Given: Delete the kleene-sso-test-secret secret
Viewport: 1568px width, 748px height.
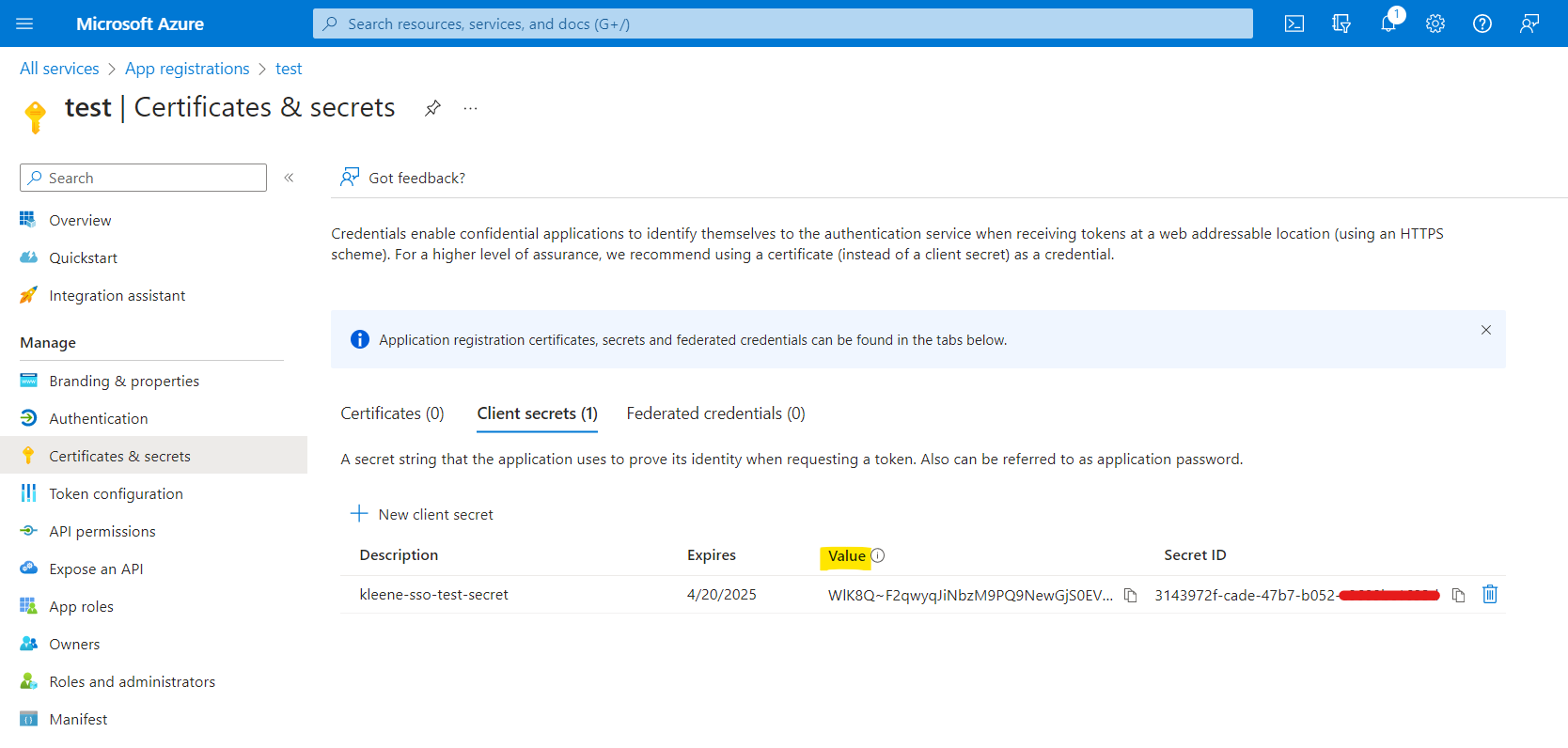Looking at the screenshot, I should tap(1490, 594).
